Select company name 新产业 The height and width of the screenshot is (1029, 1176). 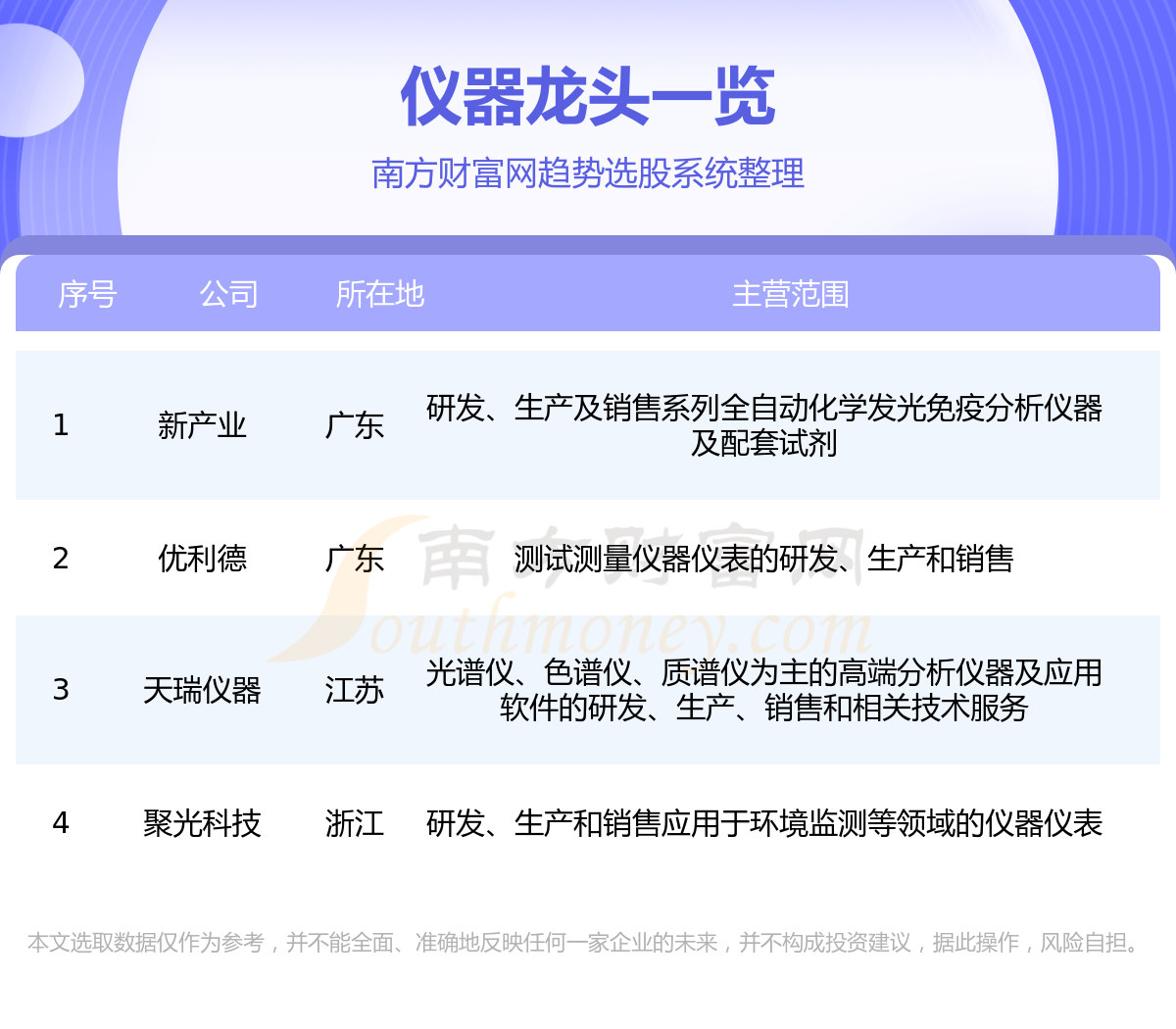click(x=202, y=425)
